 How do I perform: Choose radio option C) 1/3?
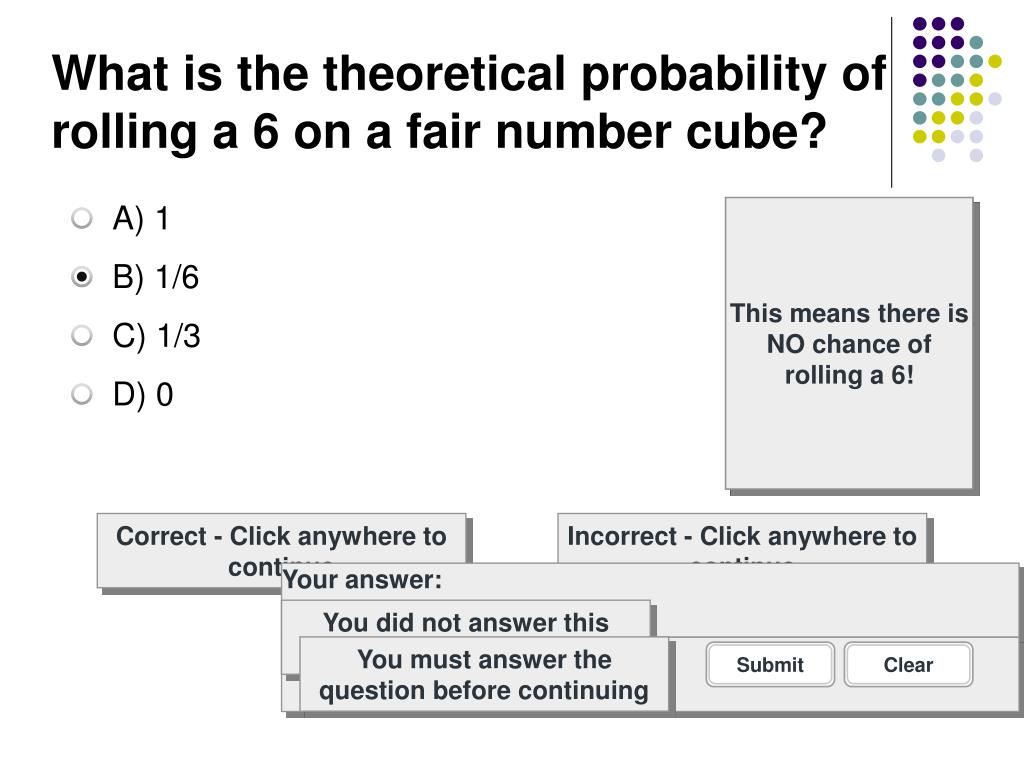[82, 336]
